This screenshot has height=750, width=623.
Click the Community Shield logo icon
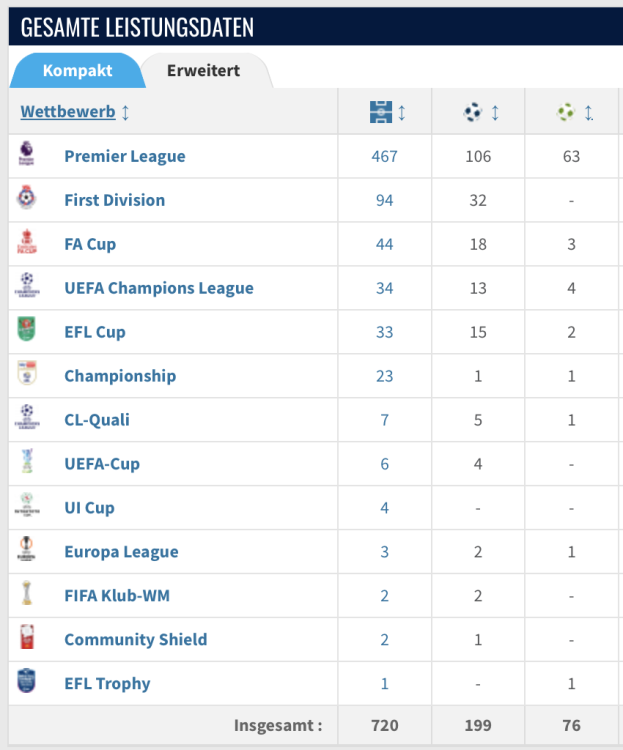[26, 639]
